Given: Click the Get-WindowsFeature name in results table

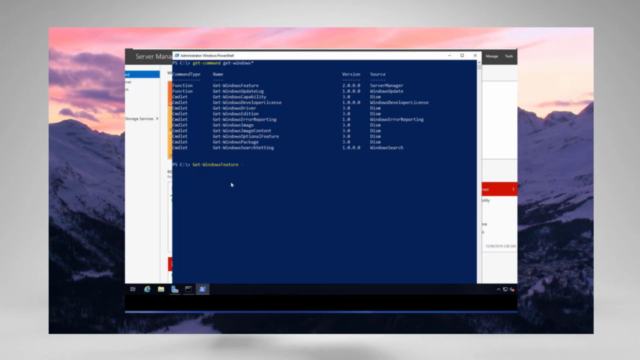Looking at the screenshot, I should [236, 86].
